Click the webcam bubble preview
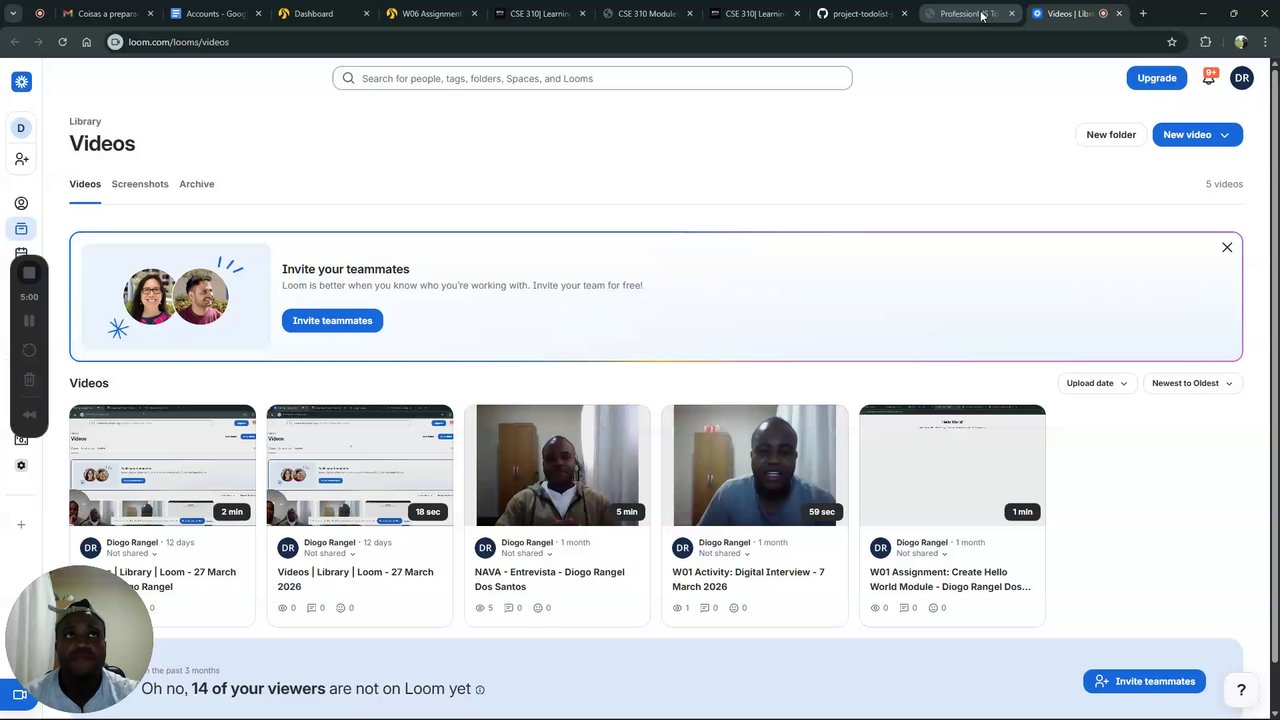 (79, 640)
